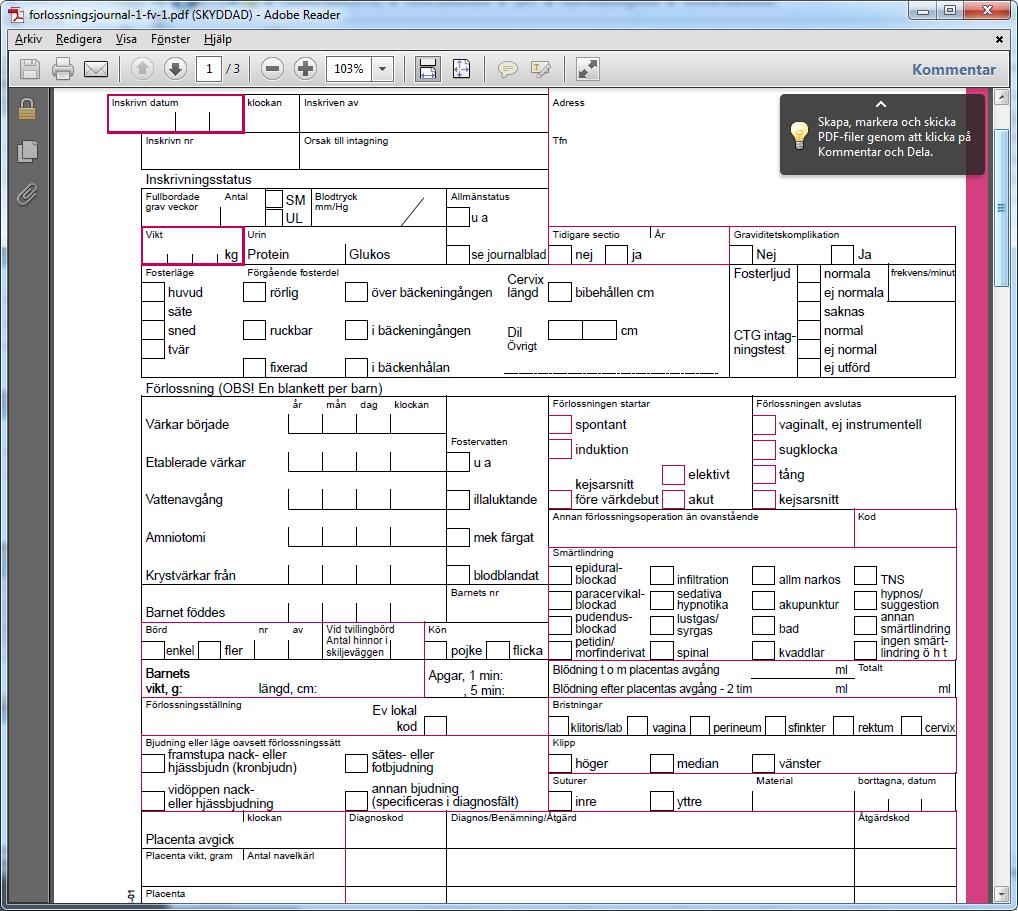The image size is (1018, 911).
Task: Switch to read mode with arrows icon
Action: tap(588, 69)
